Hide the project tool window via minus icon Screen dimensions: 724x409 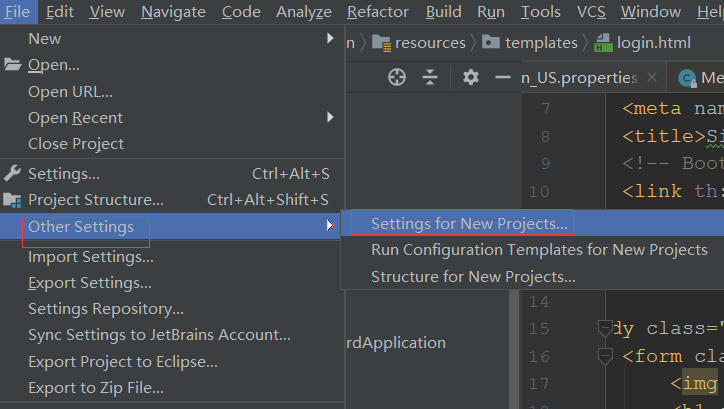tap(502, 77)
